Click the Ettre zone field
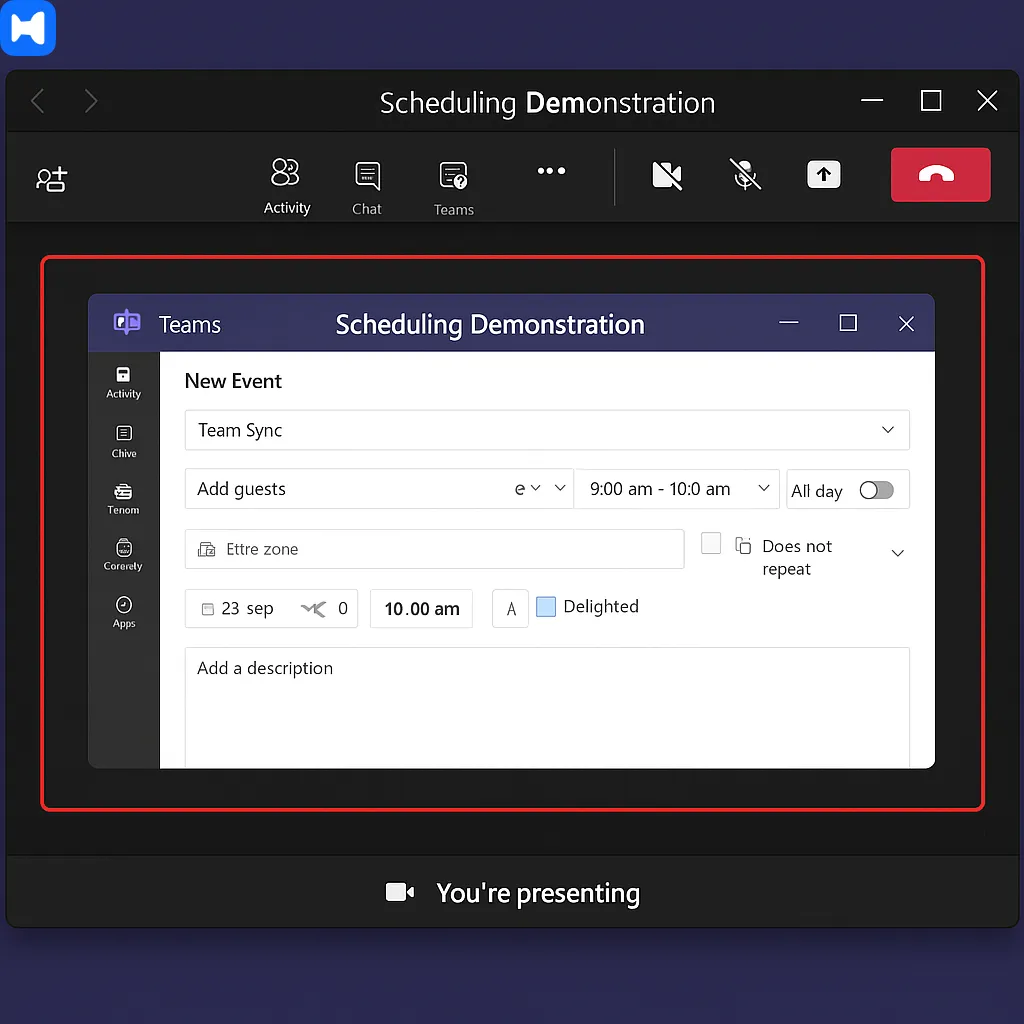 point(434,549)
